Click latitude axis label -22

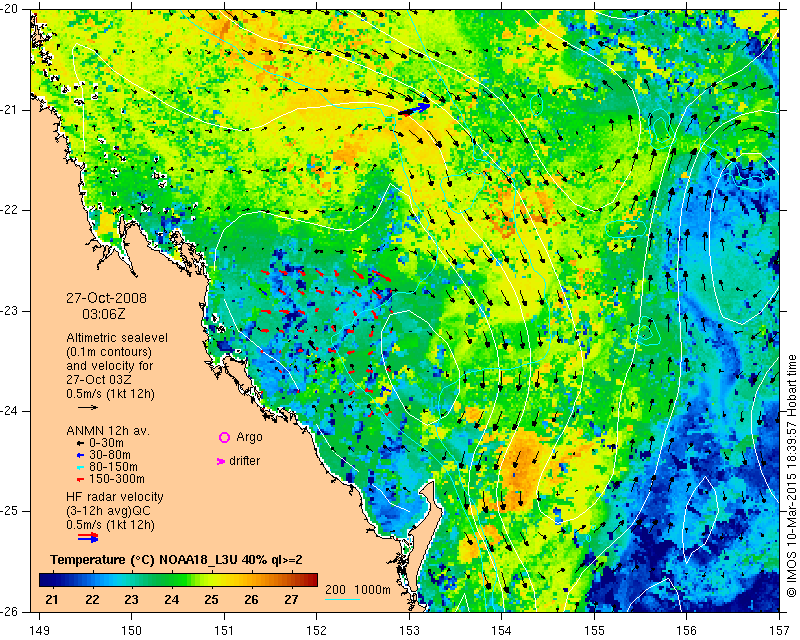8,210
